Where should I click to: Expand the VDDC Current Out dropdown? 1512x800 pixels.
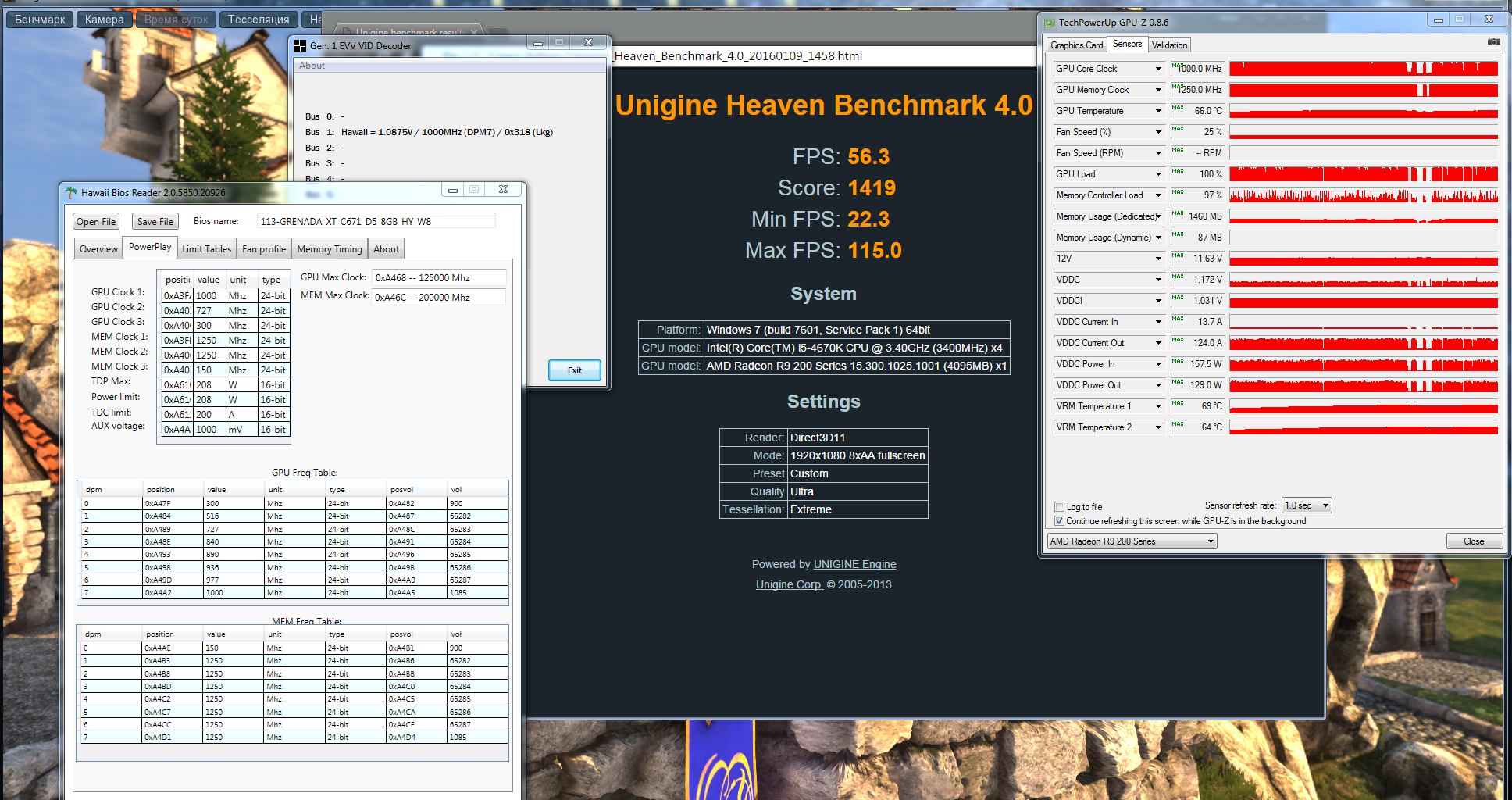click(1158, 343)
